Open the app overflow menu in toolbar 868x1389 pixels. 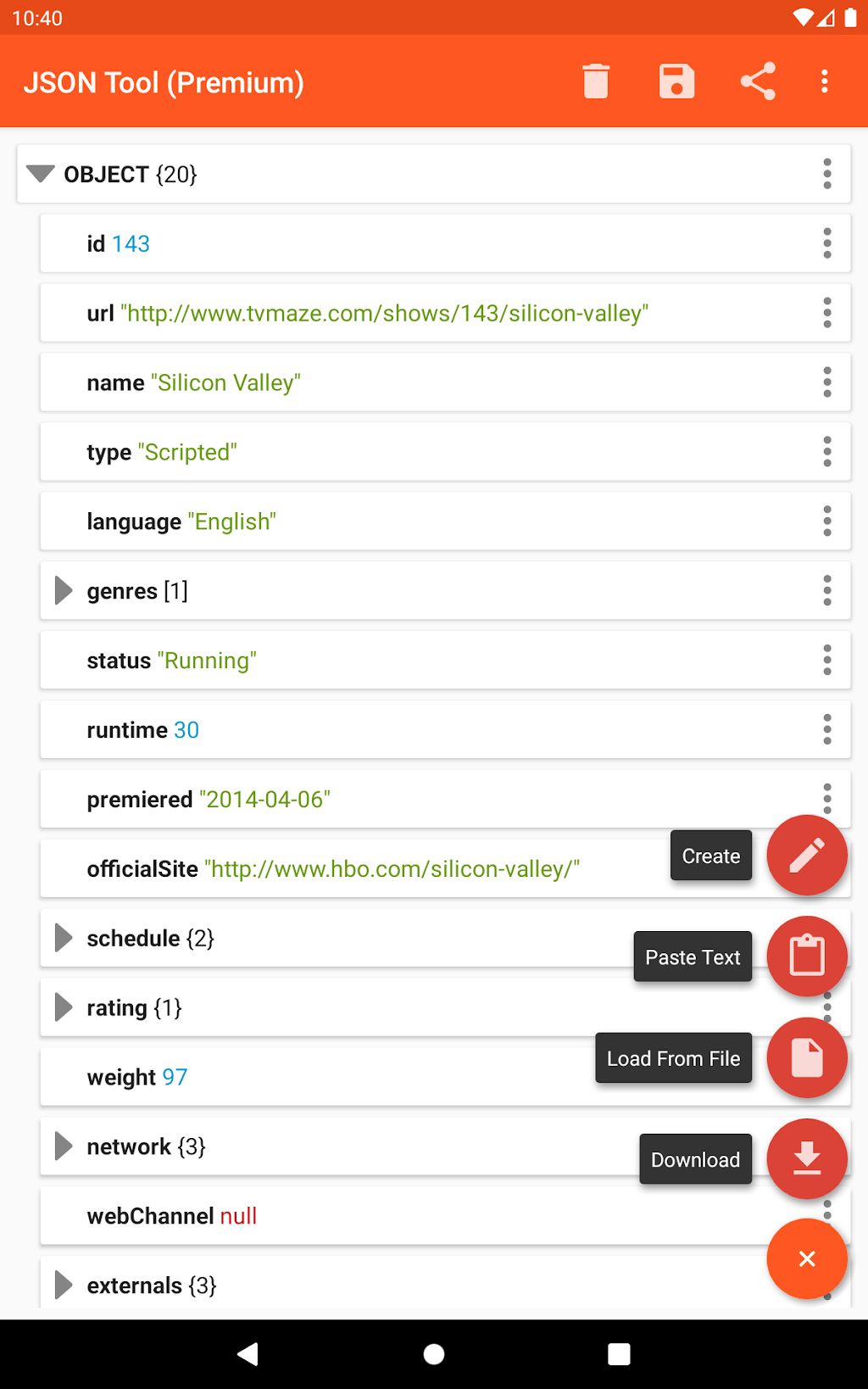824,81
